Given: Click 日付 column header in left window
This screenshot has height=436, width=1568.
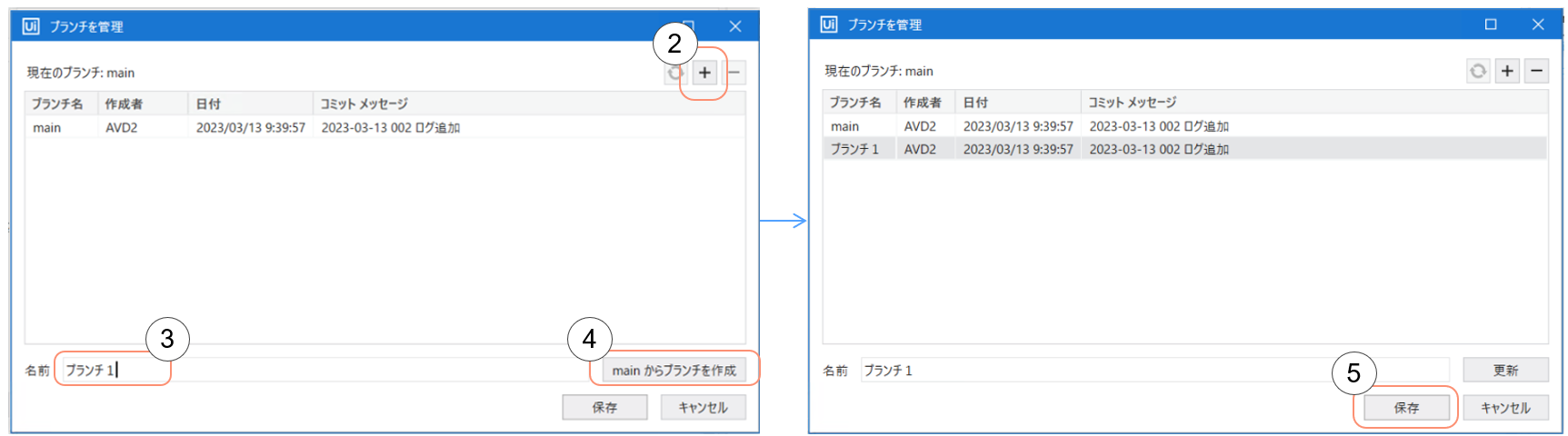Looking at the screenshot, I should [x=250, y=104].
